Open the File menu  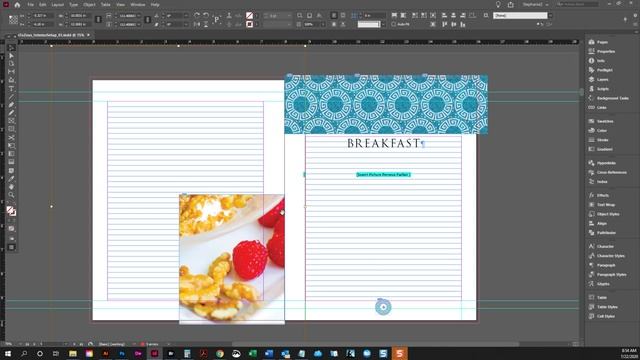31,4
